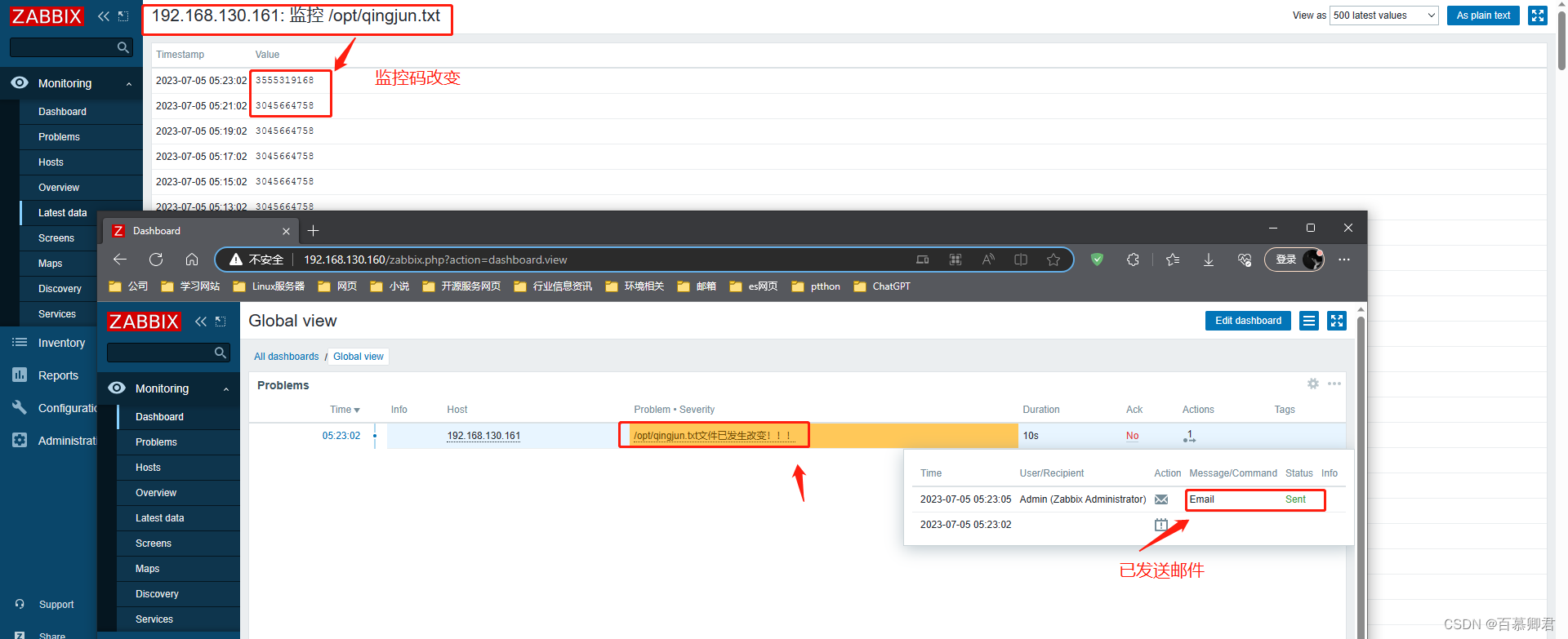Screen dimensions: 1568x639
Task: Click the 登录 sign-in profile button
Action: coord(1294,260)
